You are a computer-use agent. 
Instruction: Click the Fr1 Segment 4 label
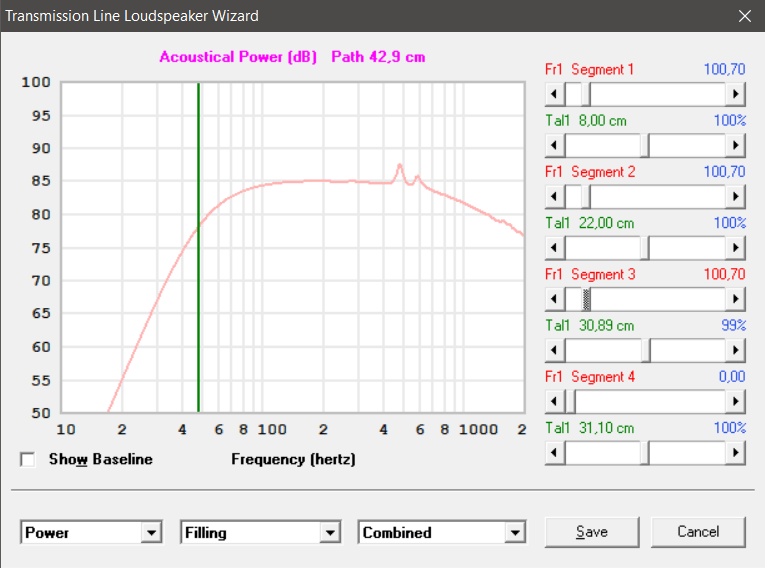[x=590, y=377]
